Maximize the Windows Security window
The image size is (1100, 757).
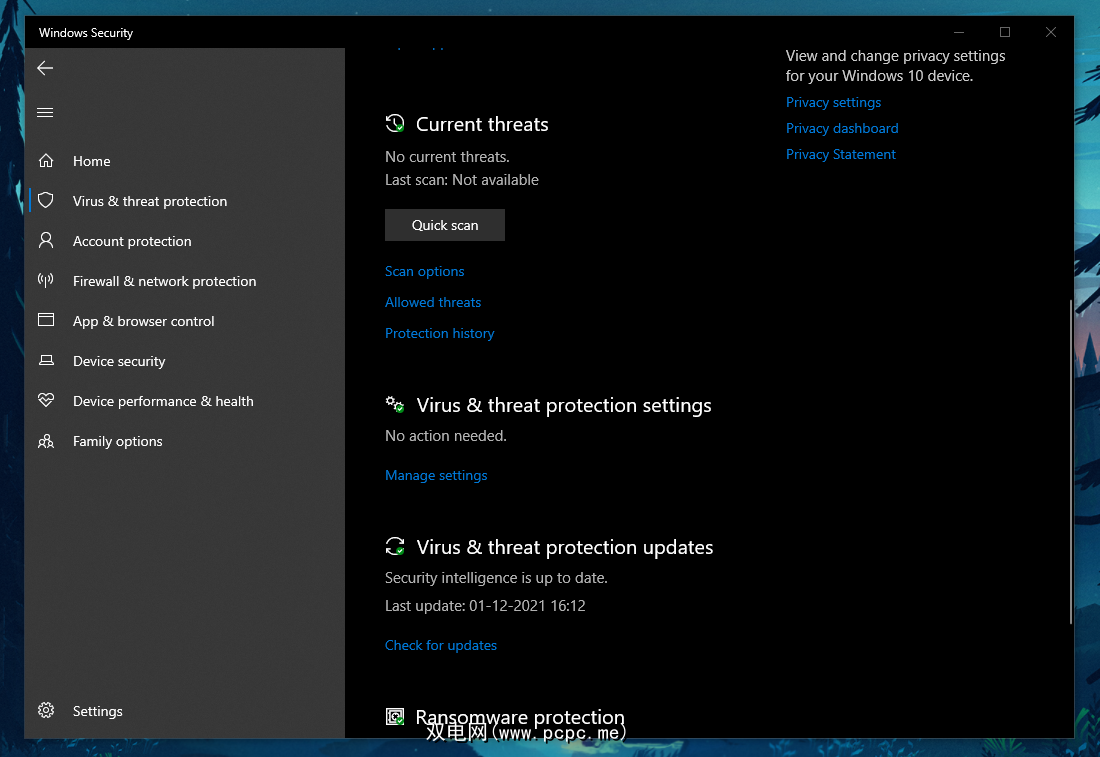(1005, 32)
